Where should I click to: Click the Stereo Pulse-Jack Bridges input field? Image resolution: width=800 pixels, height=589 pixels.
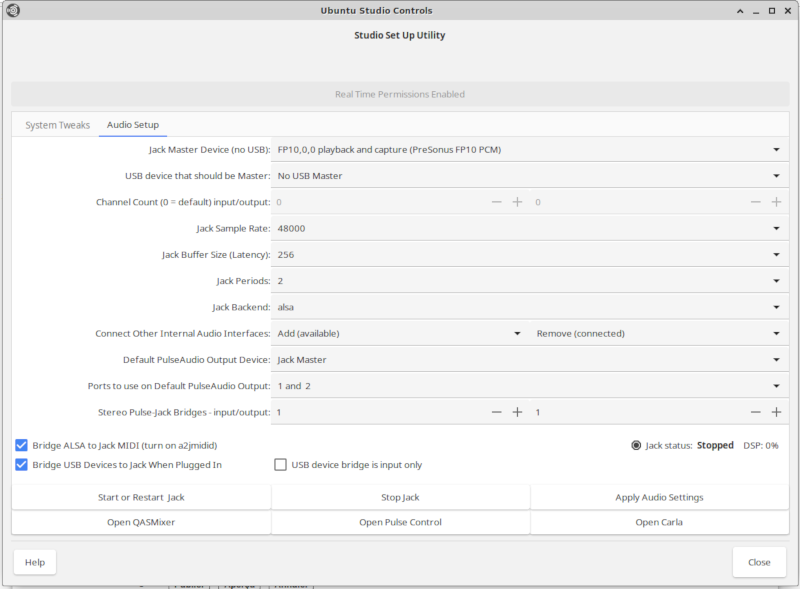[x=380, y=412]
